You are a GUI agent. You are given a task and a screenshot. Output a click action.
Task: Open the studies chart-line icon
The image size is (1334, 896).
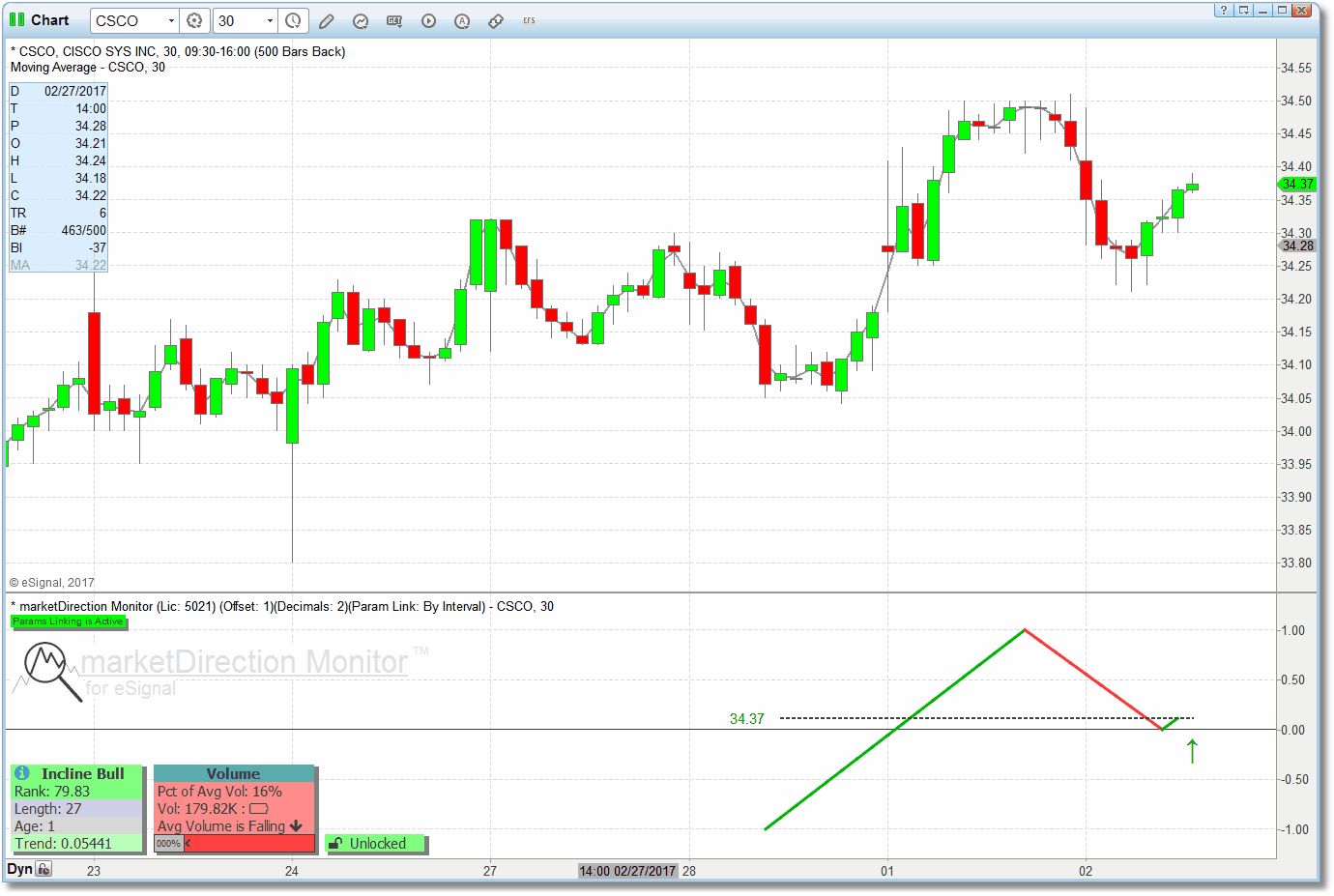coord(361,21)
